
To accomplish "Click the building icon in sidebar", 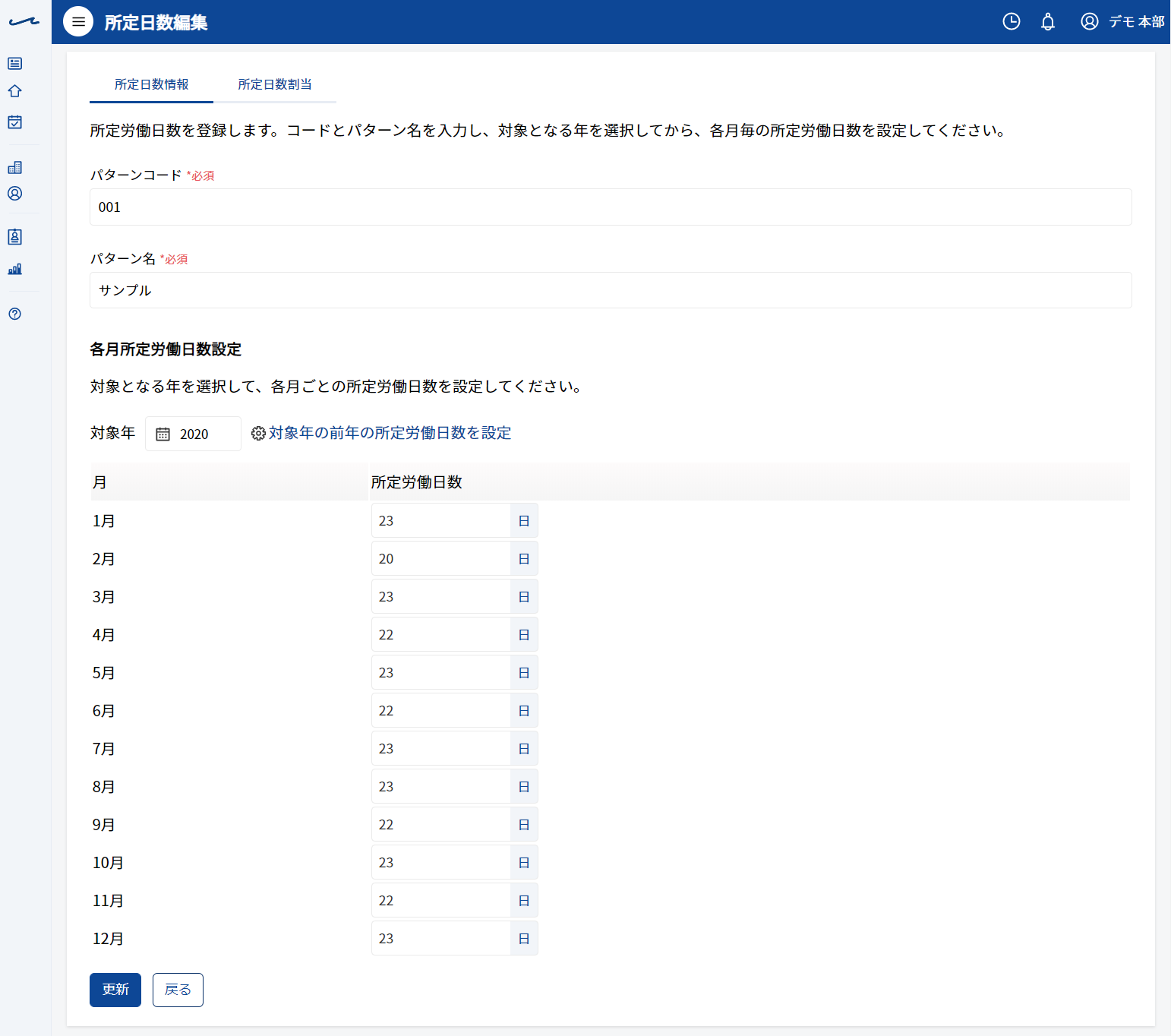I will coord(14,167).
